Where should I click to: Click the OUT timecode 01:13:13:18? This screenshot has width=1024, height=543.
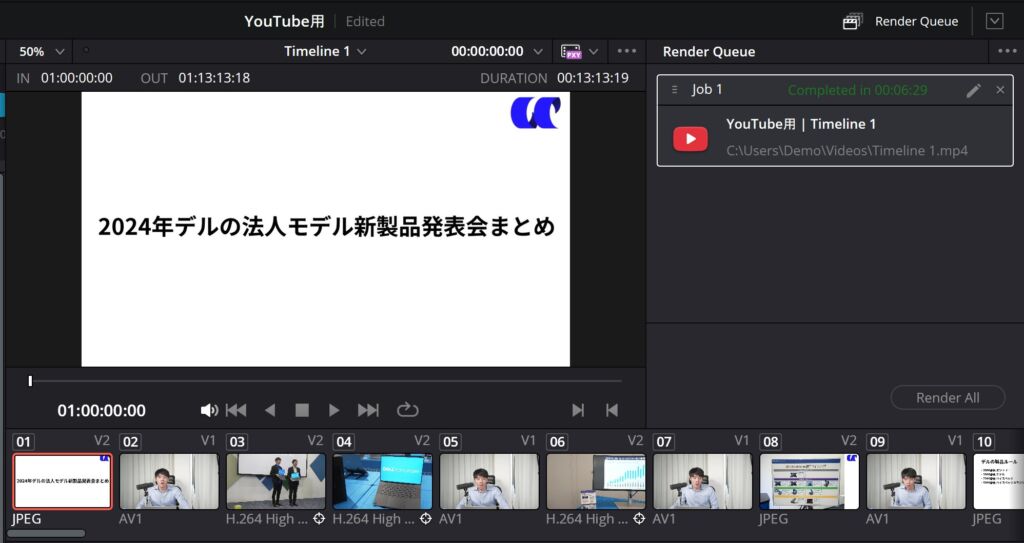click(214, 78)
